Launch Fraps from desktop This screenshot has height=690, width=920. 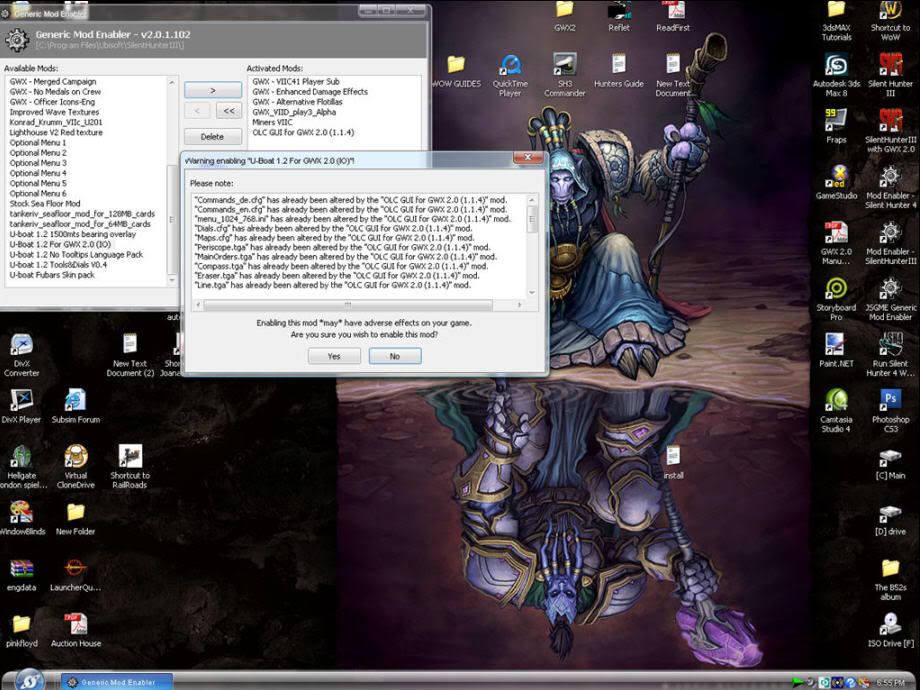click(x=836, y=127)
